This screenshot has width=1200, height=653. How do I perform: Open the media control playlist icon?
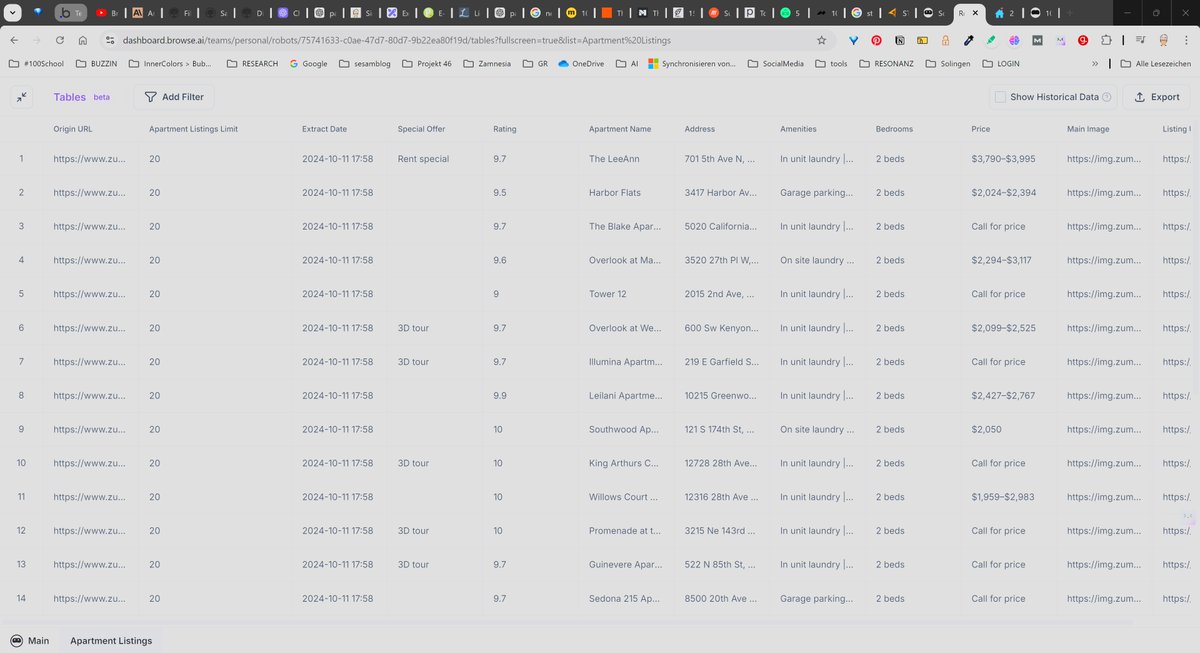(x=1140, y=40)
